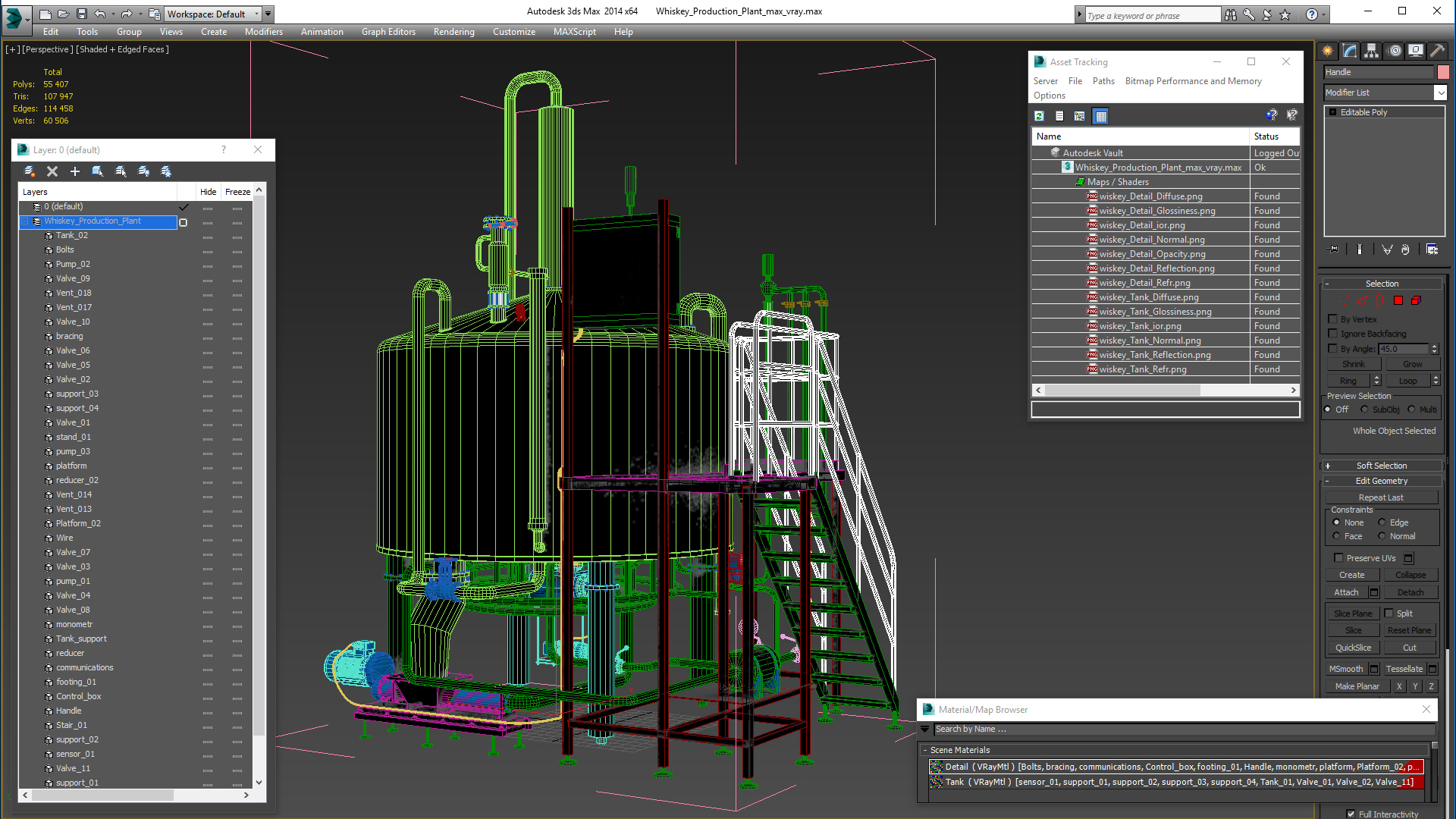
Task: Enable the By Vertex checkbox
Action: pyautogui.click(x=1333, y=319)
